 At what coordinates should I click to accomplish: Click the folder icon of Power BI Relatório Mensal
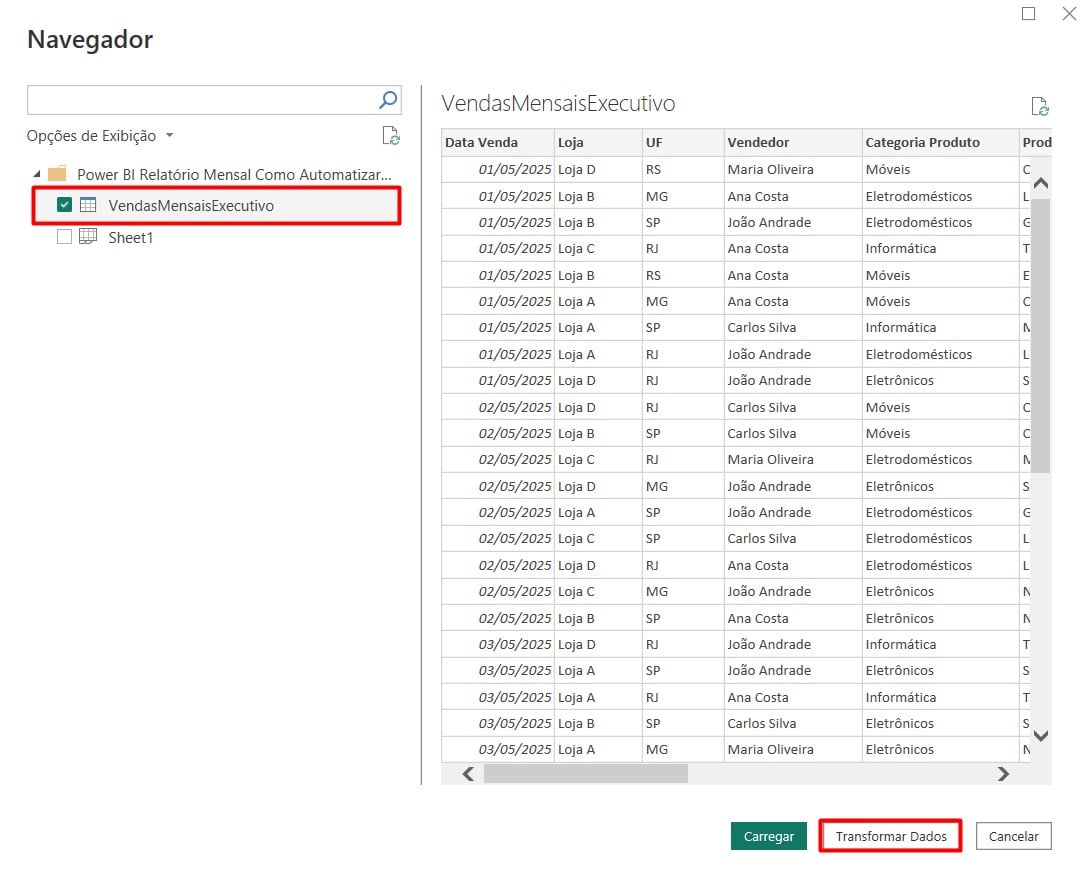pos(57,174)
